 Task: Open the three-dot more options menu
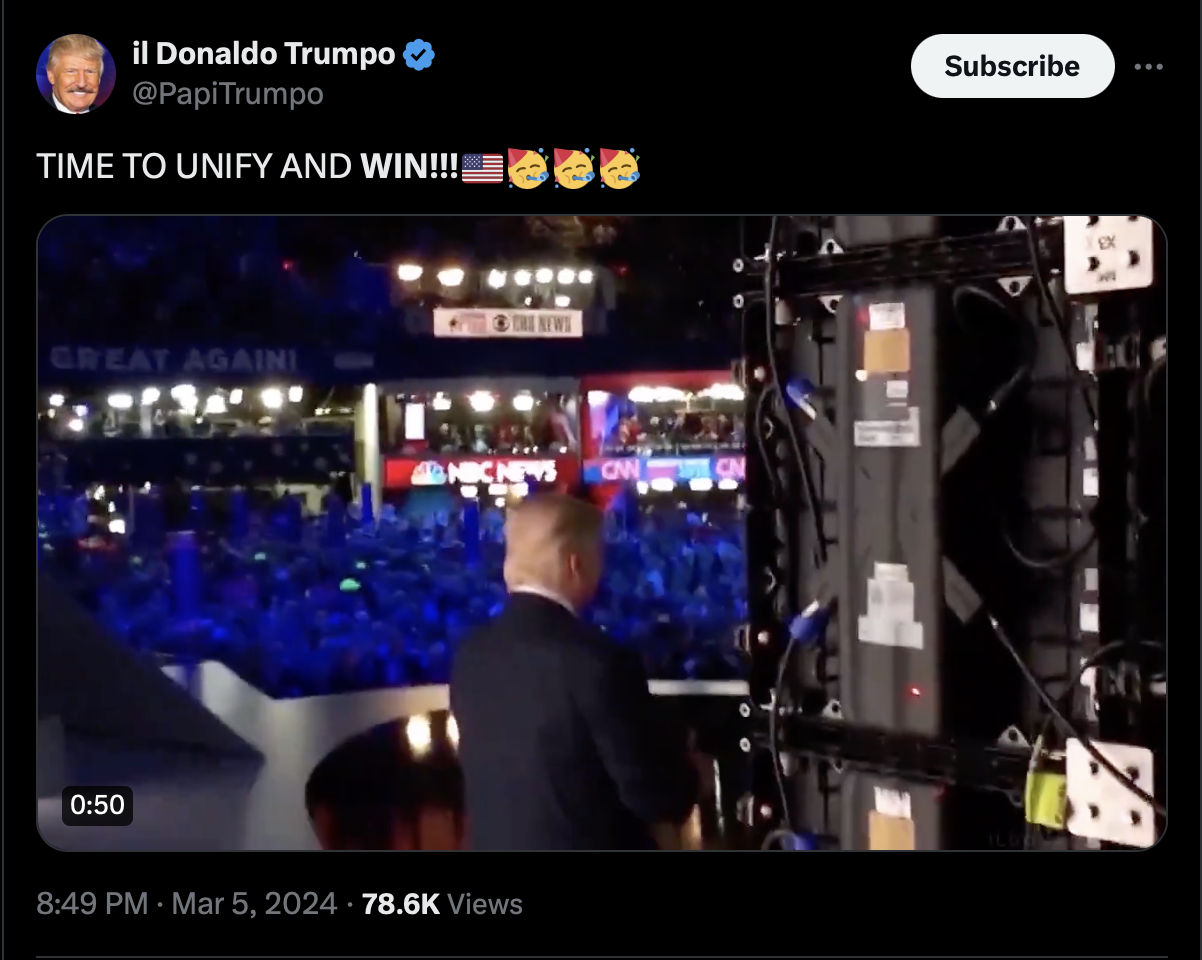1149,67
